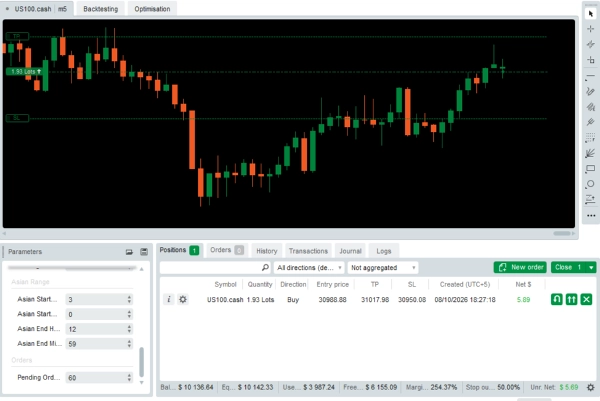Sort by the Quantity column header
This screenshot has height=401, width=600.
(260, 284)
